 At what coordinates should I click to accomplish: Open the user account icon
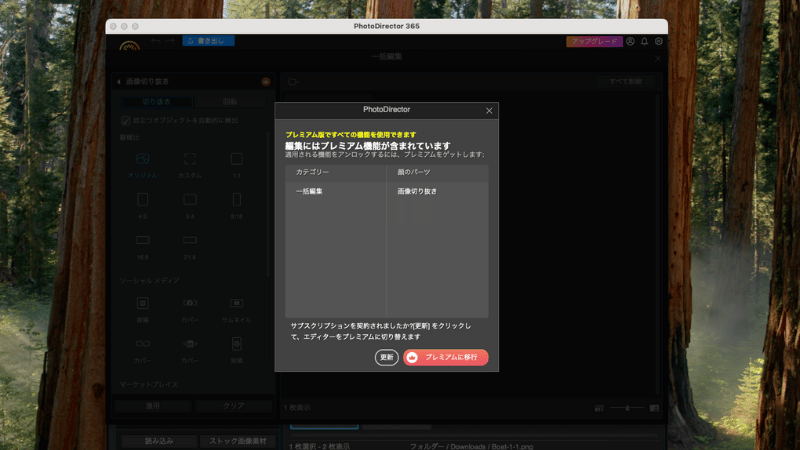(x=630, y=41)
